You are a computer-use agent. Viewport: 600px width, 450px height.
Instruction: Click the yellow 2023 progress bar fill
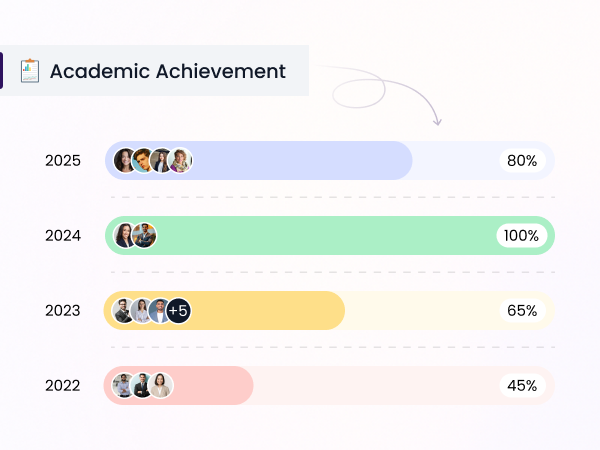pyautogui.click(x=224, y=310)
